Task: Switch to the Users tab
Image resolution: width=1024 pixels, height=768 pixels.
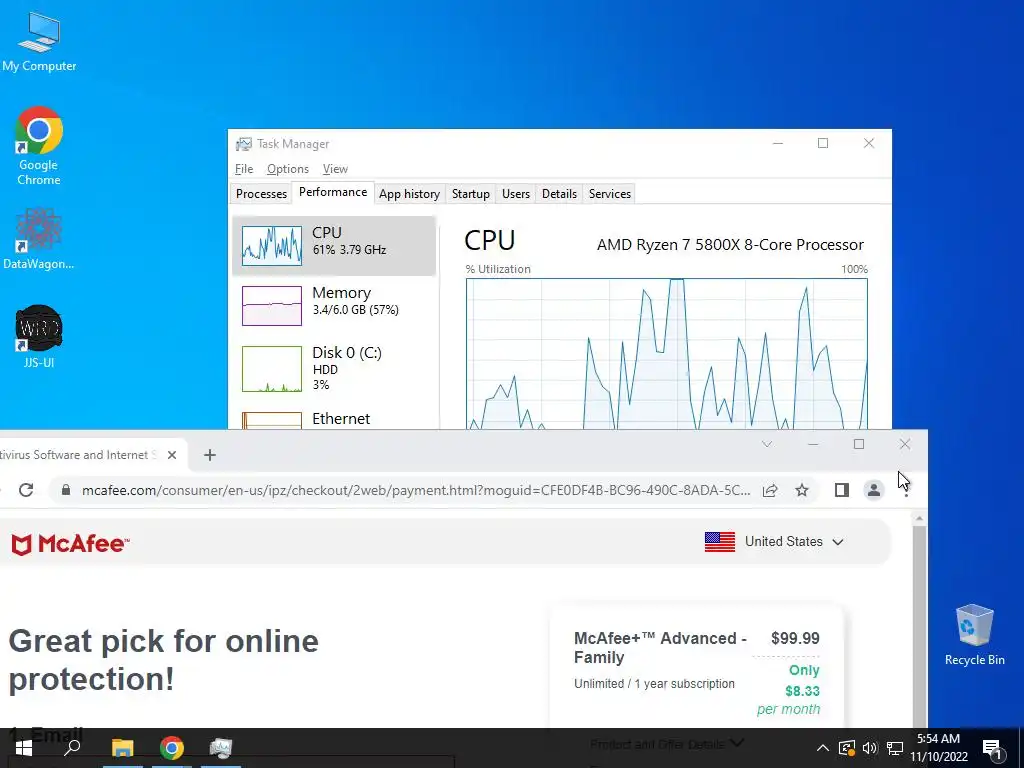Action: [516, 194]
